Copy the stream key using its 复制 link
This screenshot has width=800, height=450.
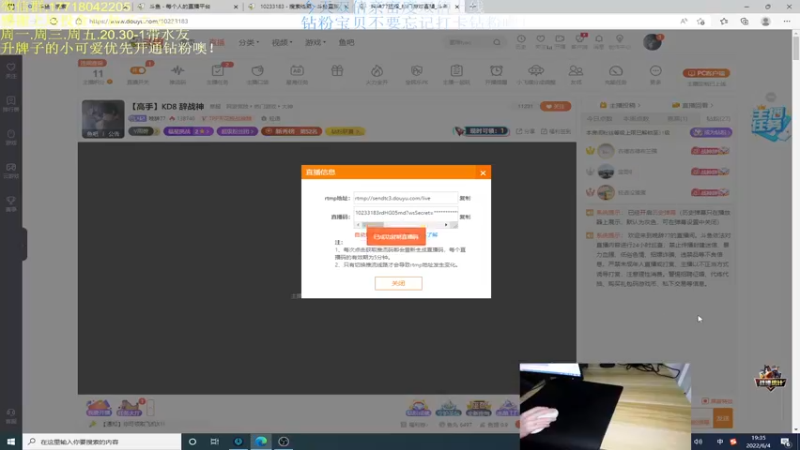pos(465,217)
